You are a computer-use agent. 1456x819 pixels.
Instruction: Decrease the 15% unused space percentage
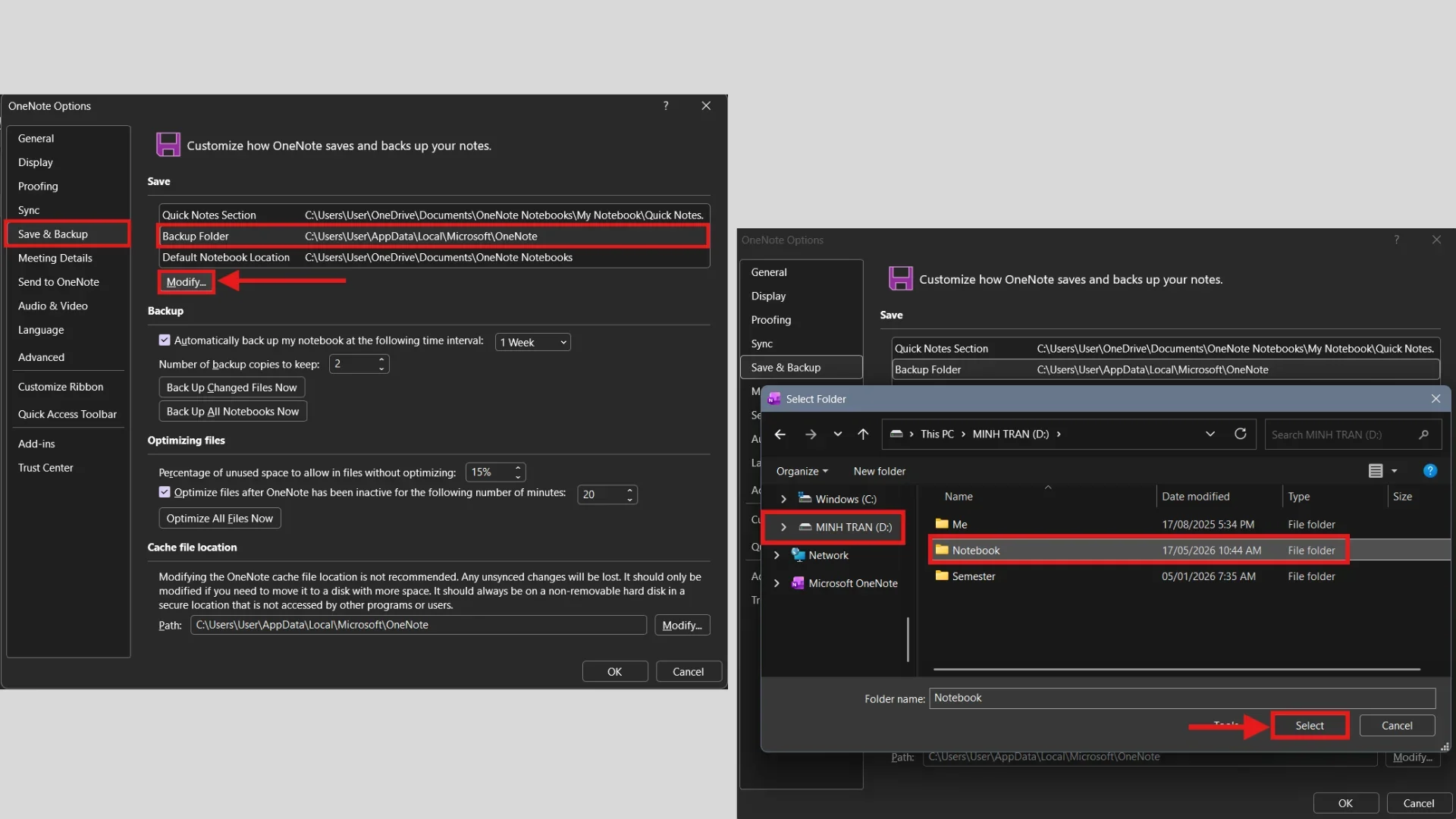518,477
